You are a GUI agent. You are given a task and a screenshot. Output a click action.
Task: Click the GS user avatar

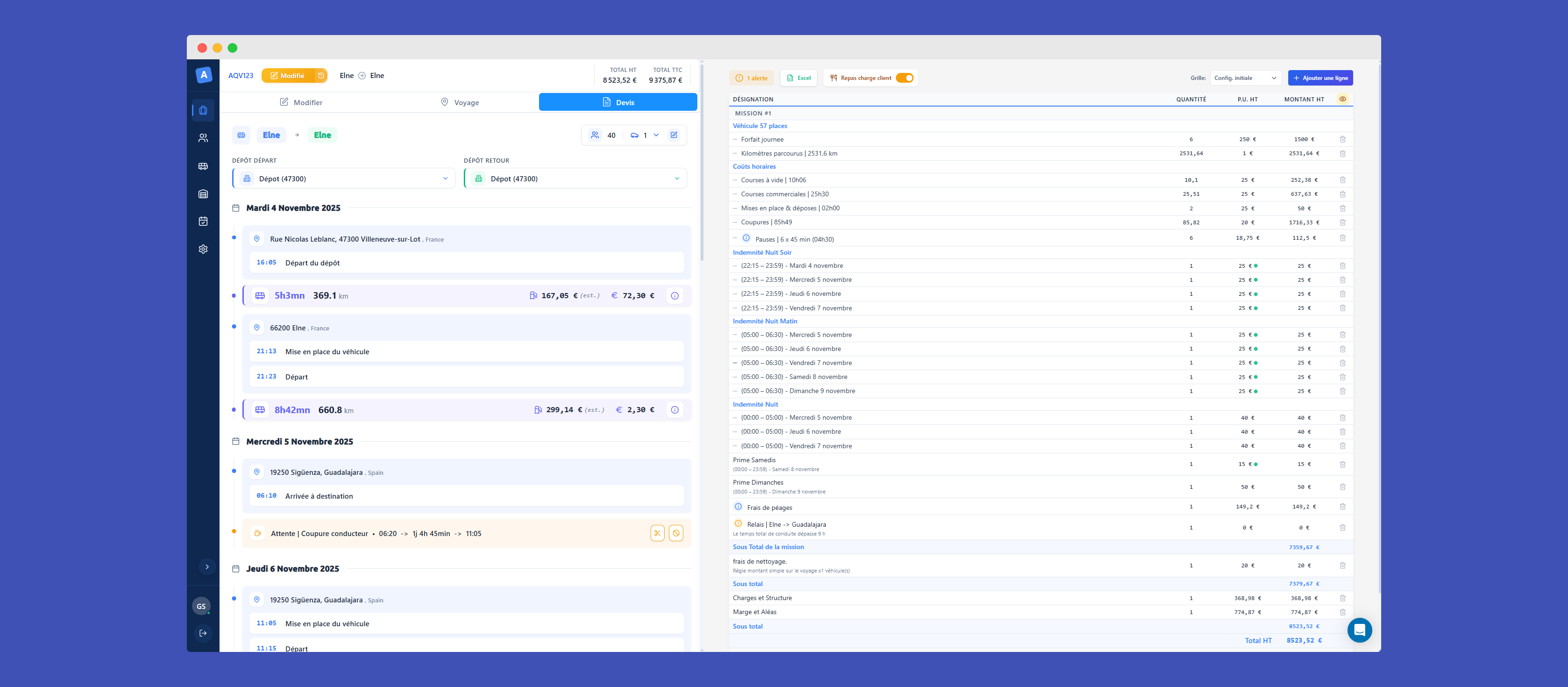tap(201, 606)
